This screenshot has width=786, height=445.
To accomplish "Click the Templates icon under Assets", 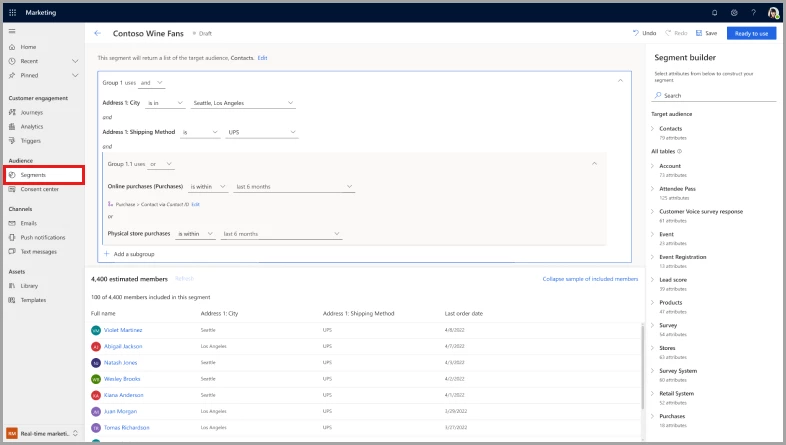I will click(12, 300).
